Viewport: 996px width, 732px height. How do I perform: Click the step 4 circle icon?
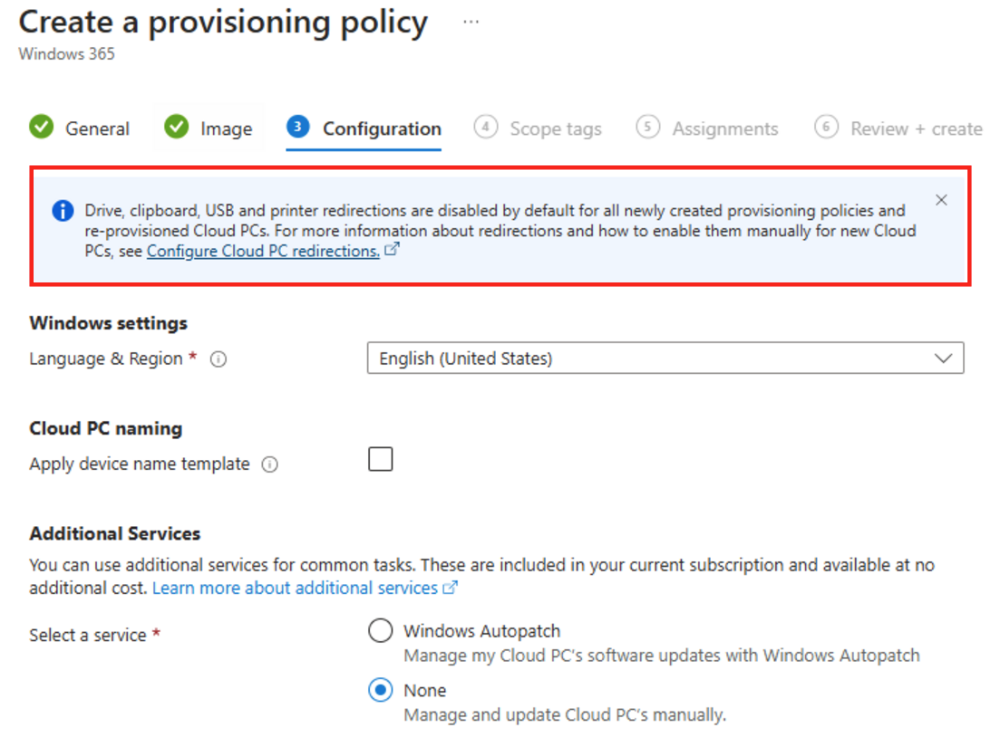(486, 128)
